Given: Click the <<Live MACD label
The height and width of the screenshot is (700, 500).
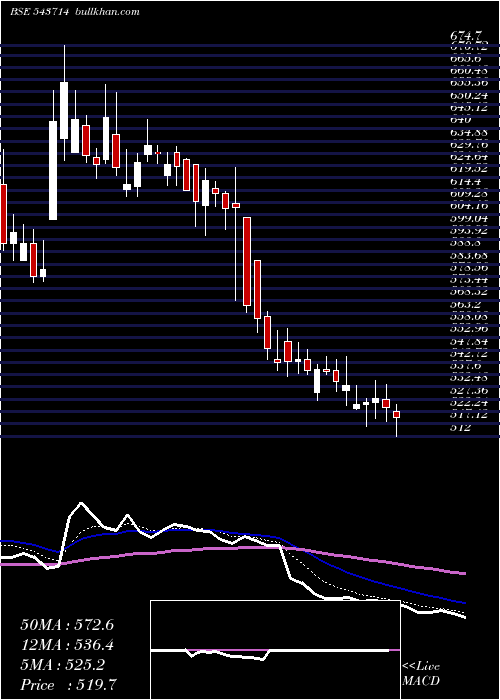Looking at the screenshot, I should (421, 674).
